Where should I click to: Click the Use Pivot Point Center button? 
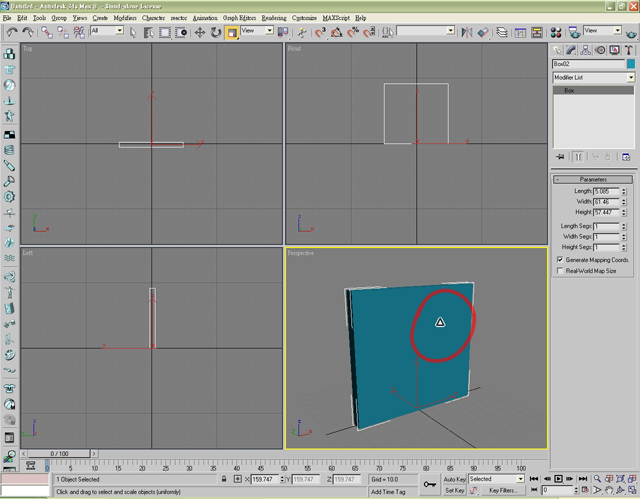click(x=283, y=32)
